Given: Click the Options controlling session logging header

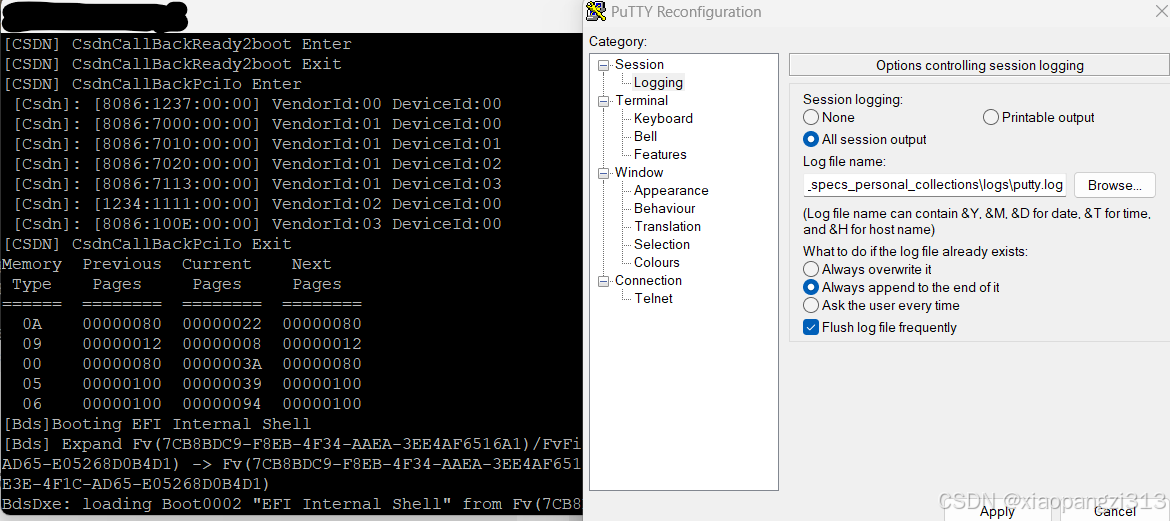Looking at the screenshot, I should tap(980, 66).
